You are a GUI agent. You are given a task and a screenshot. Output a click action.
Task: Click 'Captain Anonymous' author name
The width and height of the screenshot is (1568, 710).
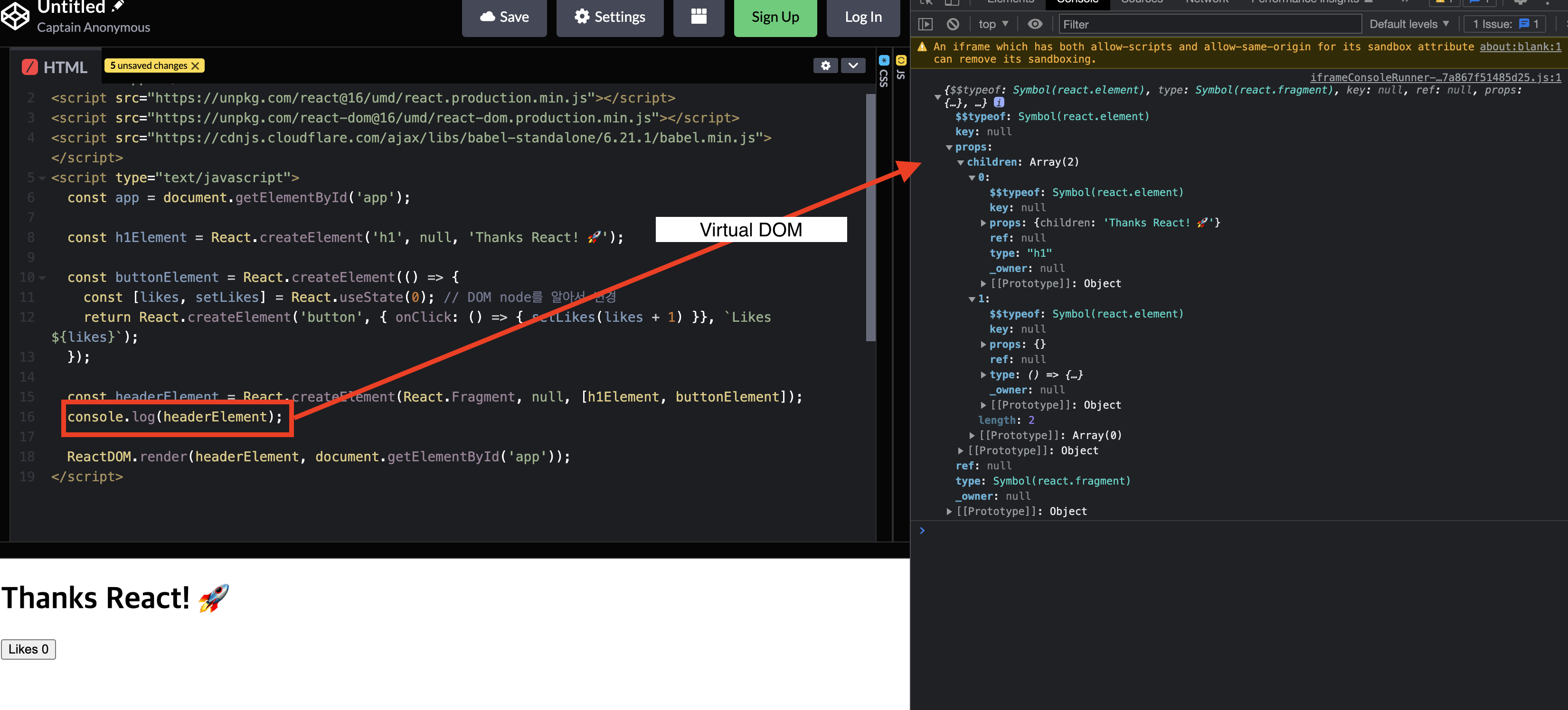pyautogui.click(x=93, y=28)
